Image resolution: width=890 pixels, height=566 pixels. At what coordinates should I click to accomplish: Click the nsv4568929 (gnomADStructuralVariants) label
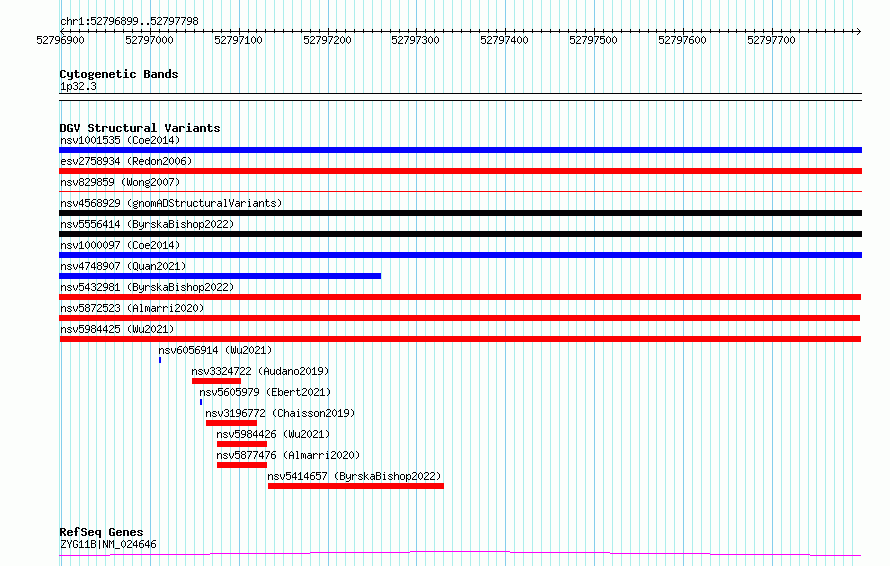(171, 203)
